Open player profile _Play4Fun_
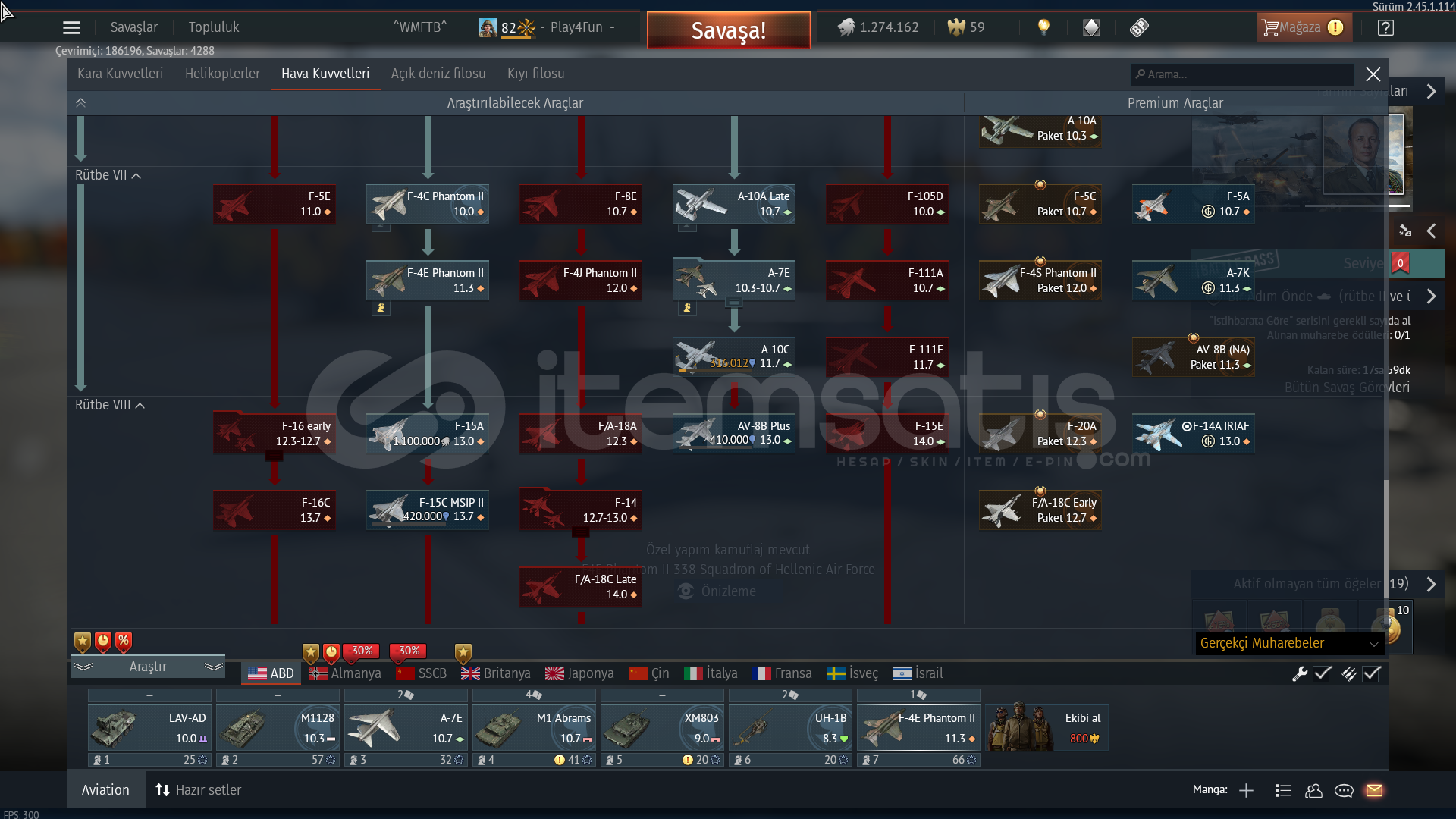 coord(547,27)
